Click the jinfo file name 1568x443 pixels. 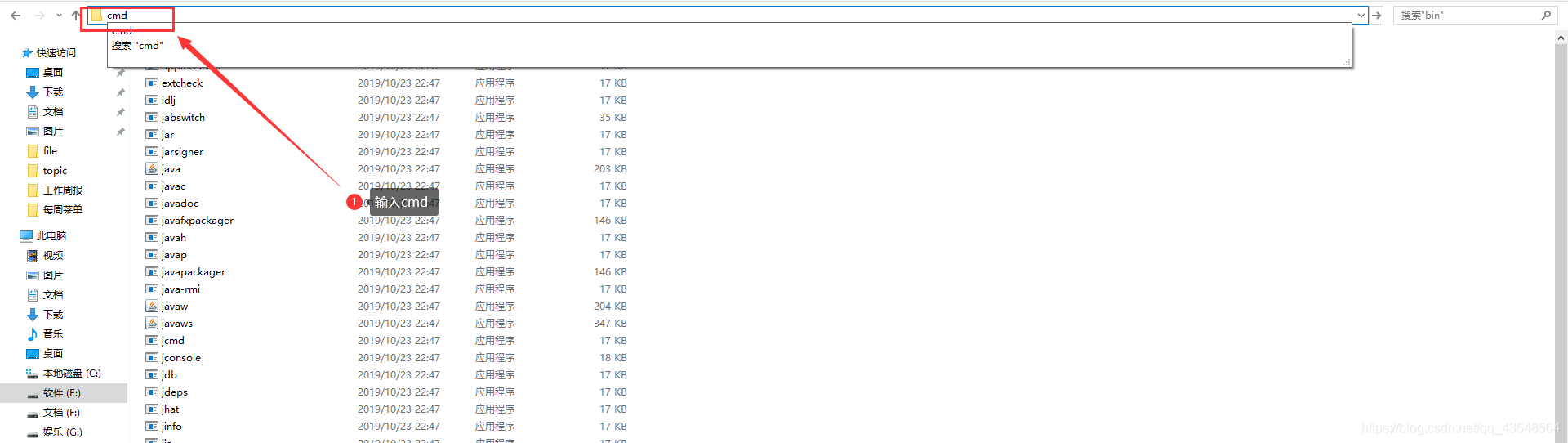[x=171, y=427]
